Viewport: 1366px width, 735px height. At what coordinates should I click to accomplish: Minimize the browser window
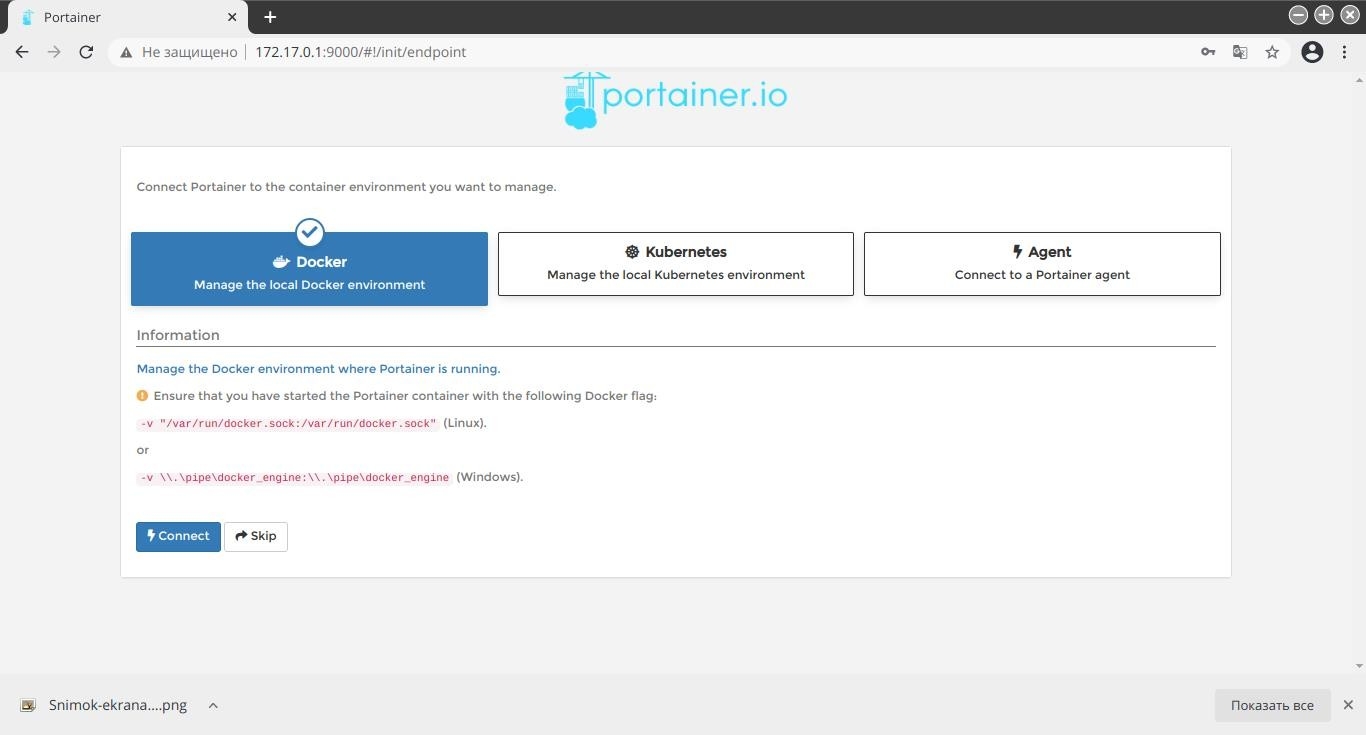tap(1298, 15)
